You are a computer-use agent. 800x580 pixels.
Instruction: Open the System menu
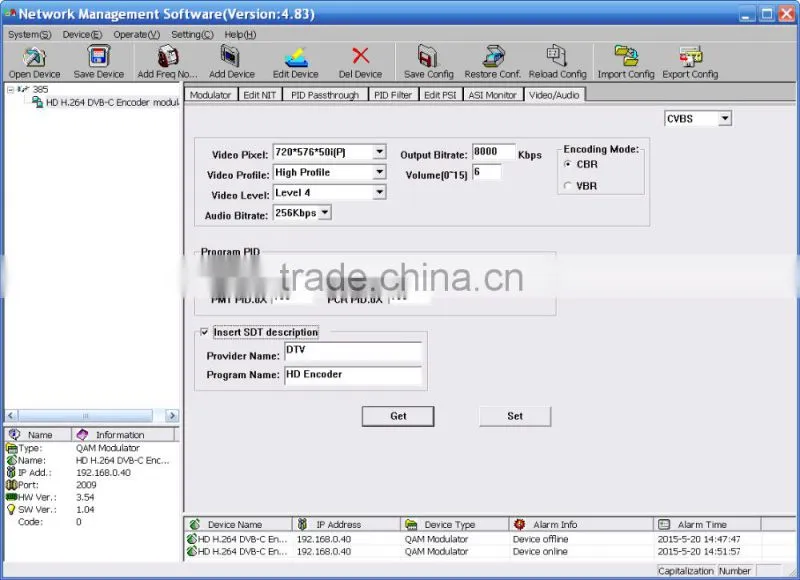pyautogui.click(x=30, y=35)
